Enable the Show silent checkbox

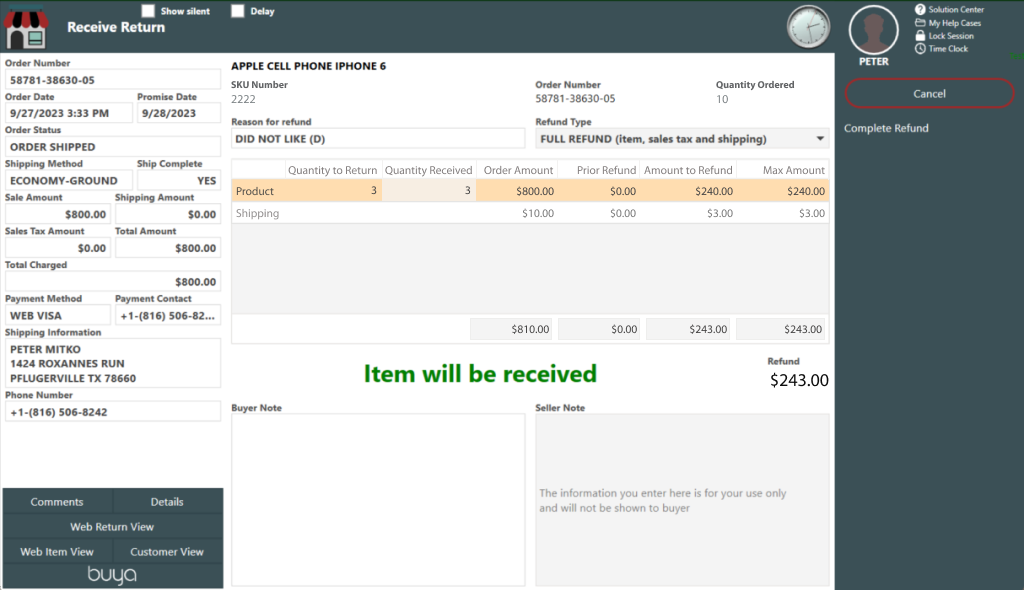click(x=148, y=11)
